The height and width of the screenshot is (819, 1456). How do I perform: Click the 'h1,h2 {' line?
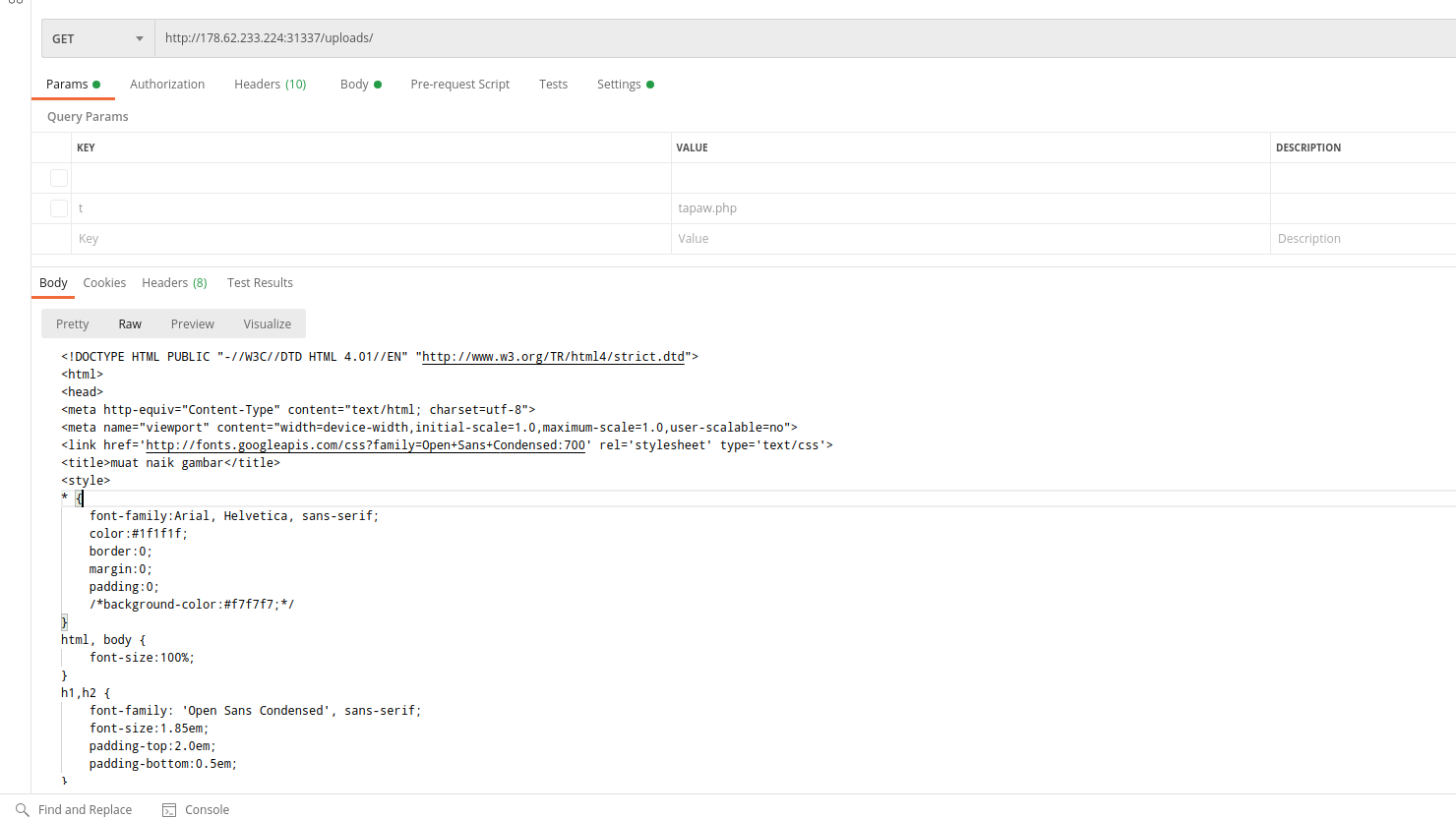pyautogui.click(x=86, y=693)
